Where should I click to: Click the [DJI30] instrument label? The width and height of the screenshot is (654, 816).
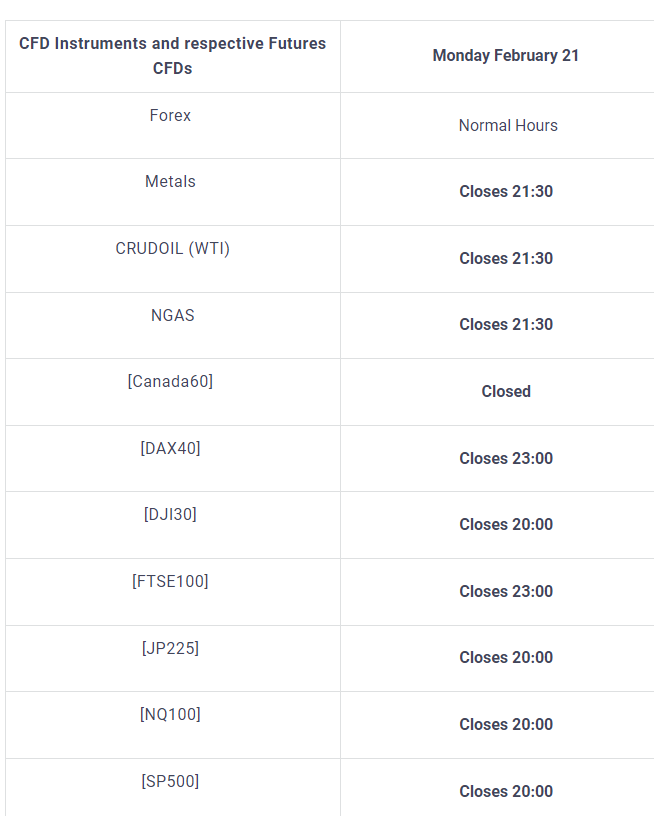click(170, 515)
